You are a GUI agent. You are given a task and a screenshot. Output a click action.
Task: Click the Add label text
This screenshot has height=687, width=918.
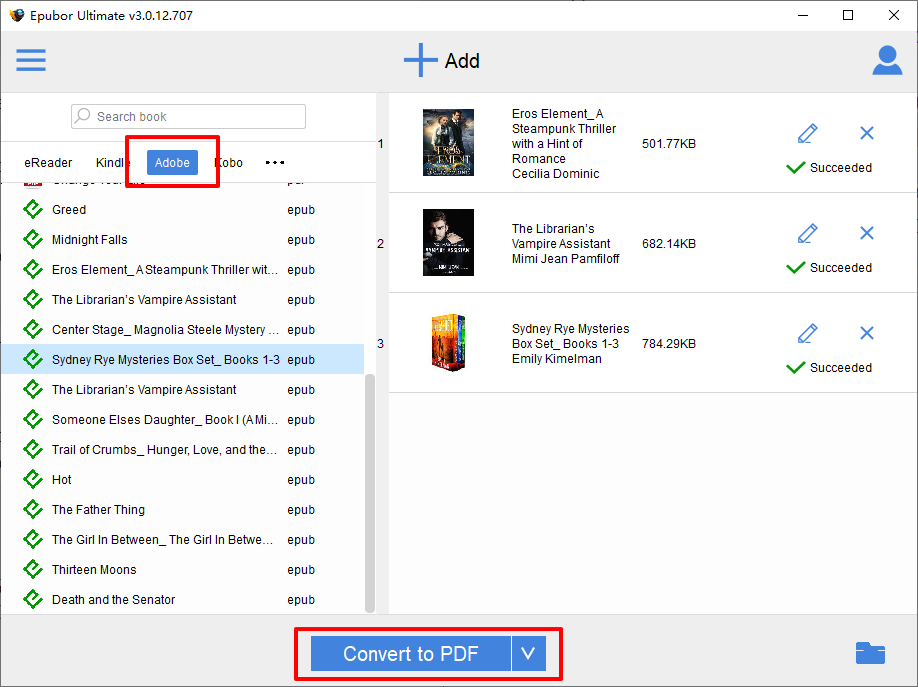(462, 61)
